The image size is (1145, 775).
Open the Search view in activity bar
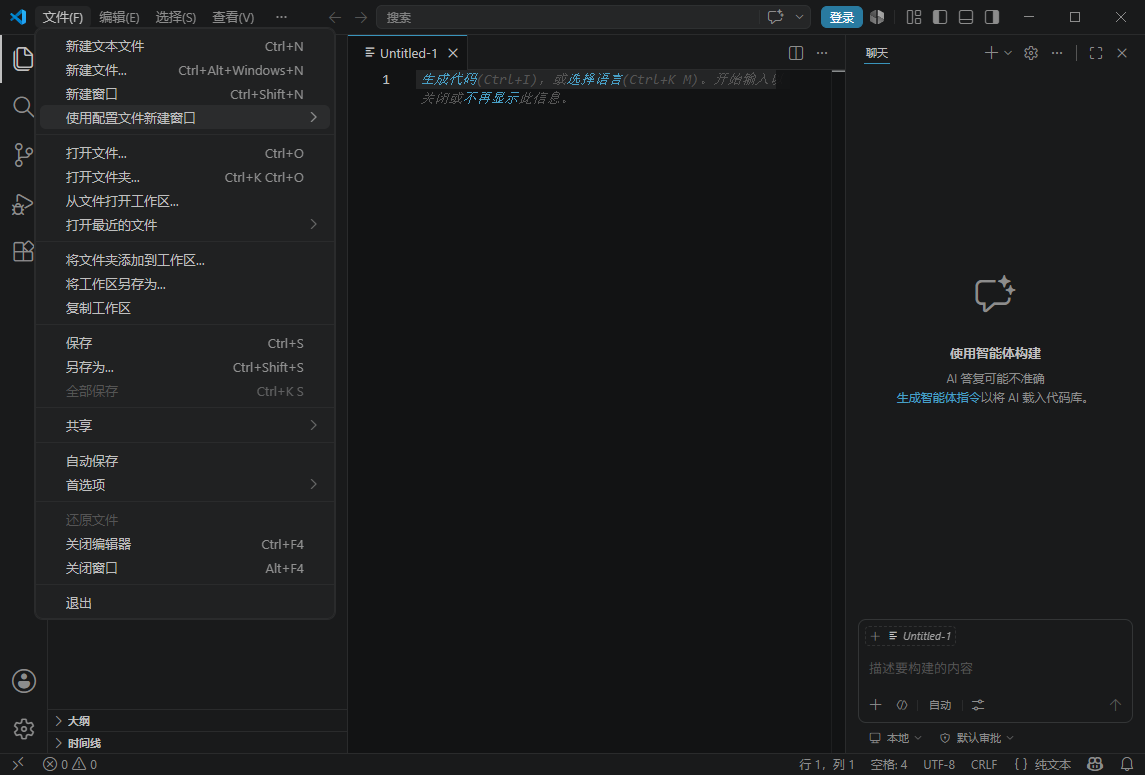tap(23, 107)
